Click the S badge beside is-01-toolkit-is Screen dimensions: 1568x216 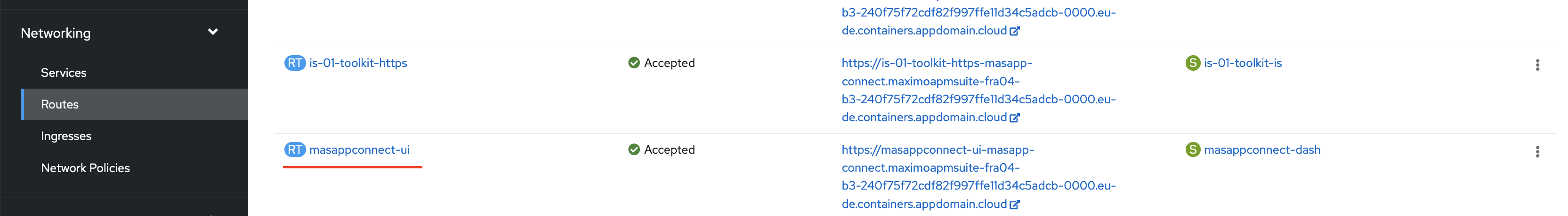tap(1192, 63)
